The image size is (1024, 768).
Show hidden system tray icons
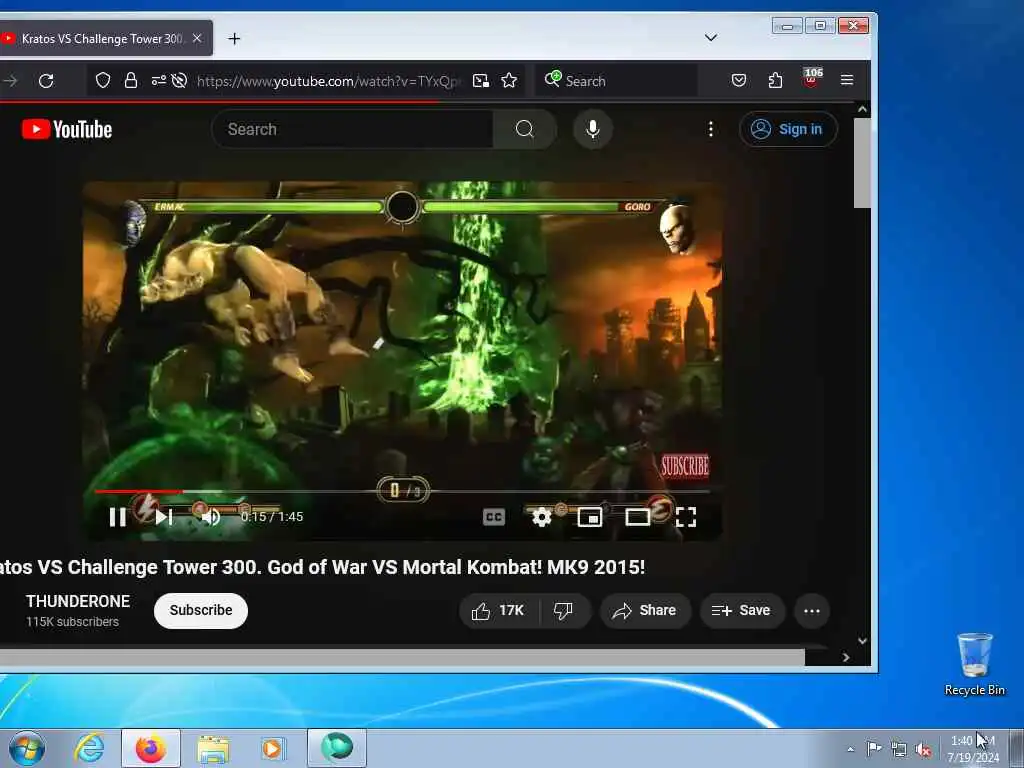pos(850,749)
